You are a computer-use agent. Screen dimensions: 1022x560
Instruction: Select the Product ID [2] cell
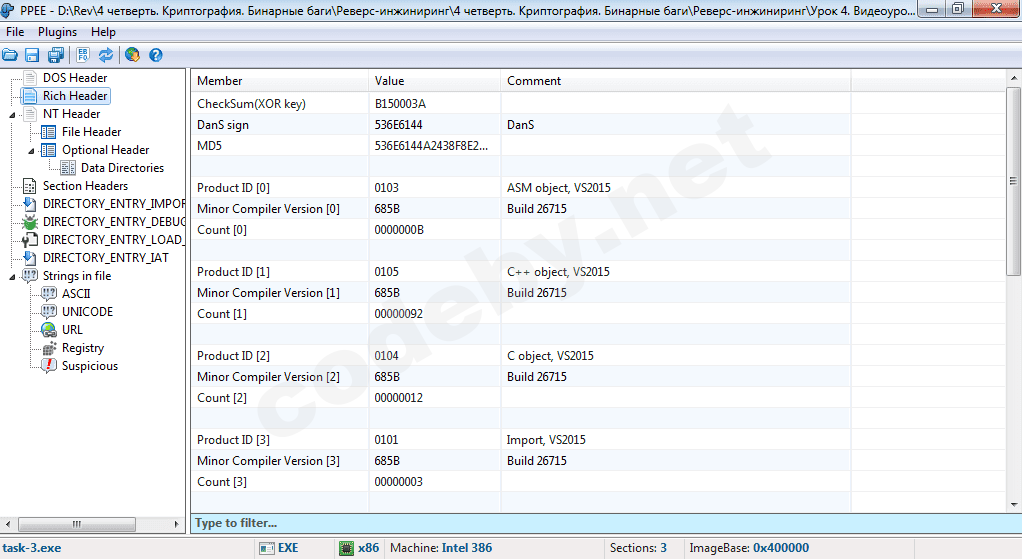[x=280, y=356]
